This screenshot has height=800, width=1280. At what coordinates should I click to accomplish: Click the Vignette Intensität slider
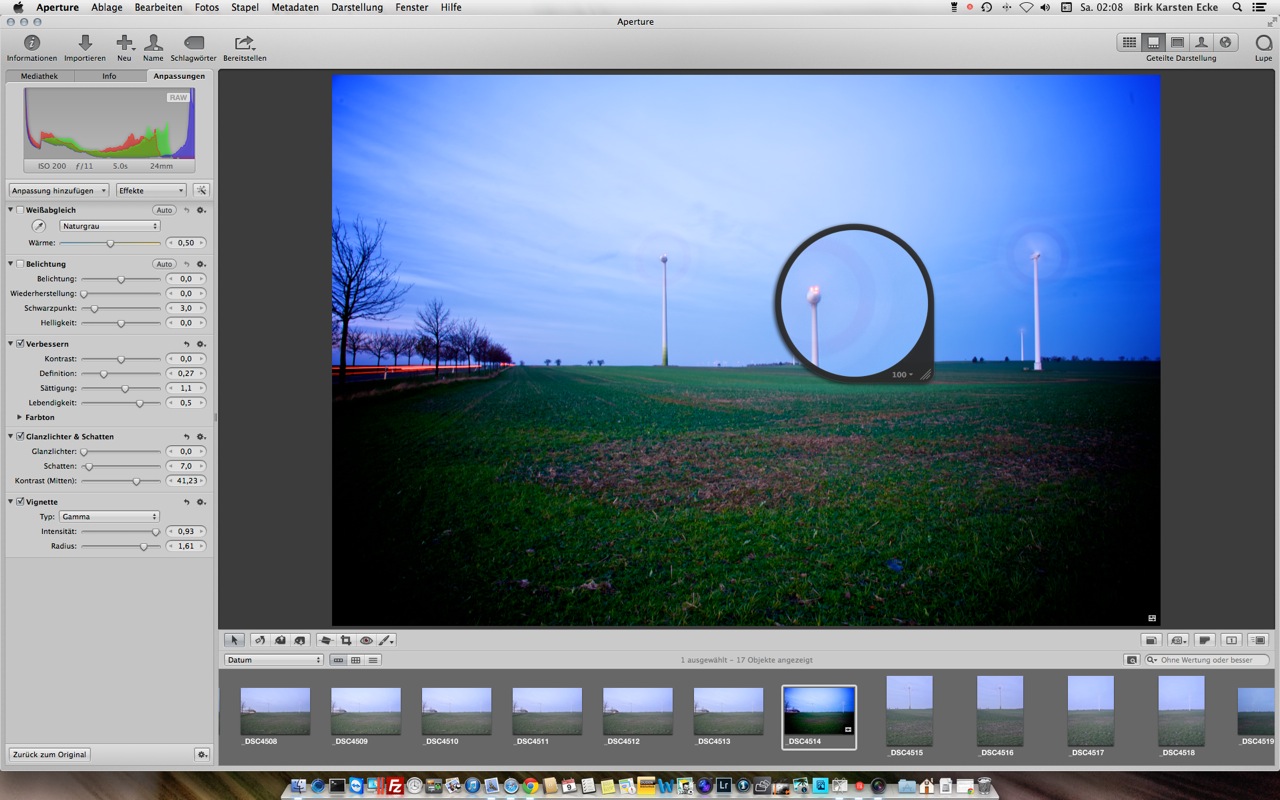(x=121, y=531)
